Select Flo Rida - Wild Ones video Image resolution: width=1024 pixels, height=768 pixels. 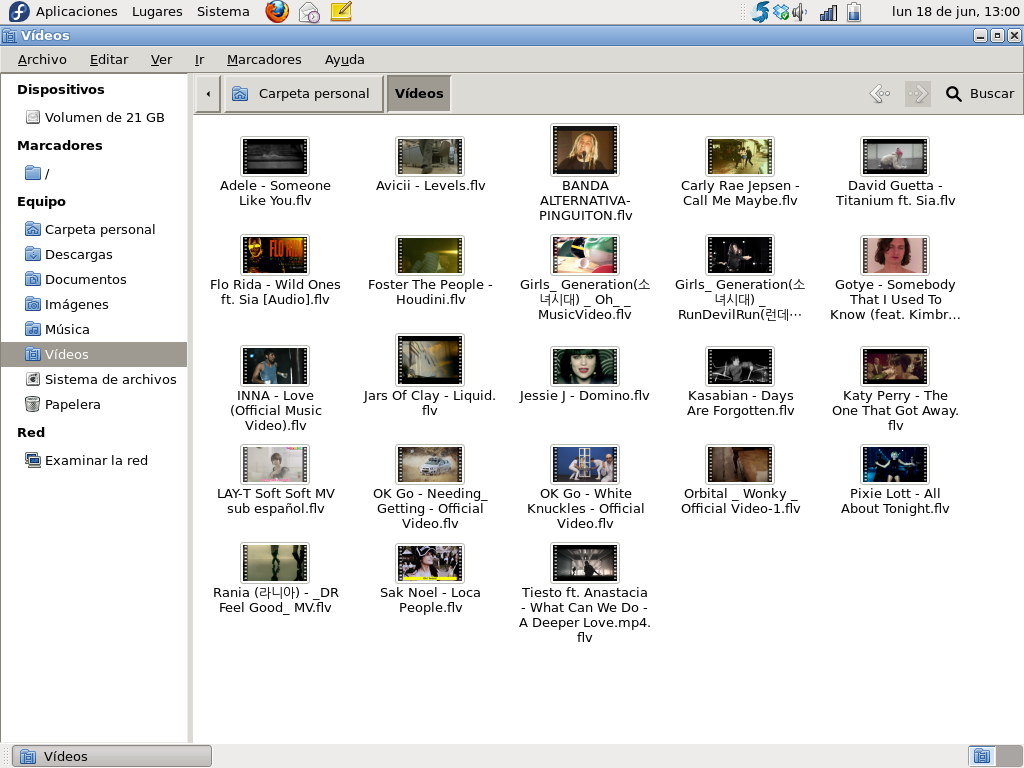click(x=275, y=255)
